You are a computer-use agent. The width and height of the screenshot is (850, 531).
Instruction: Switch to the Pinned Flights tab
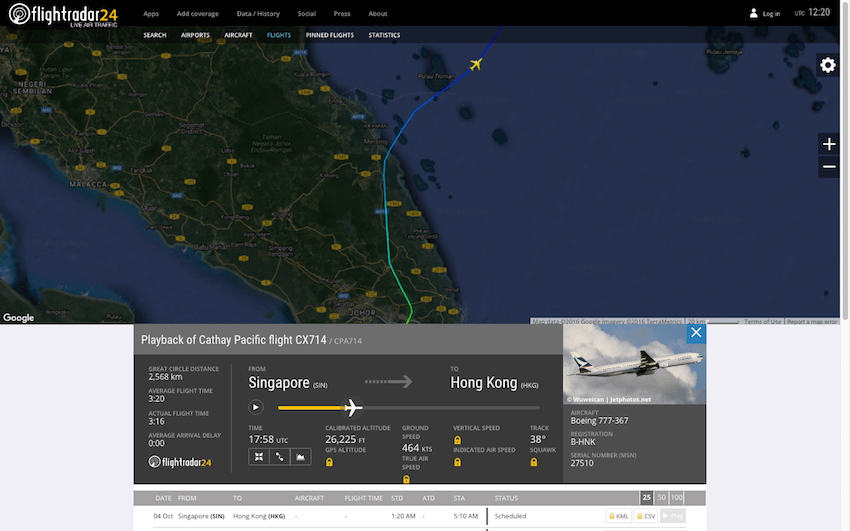330,35
